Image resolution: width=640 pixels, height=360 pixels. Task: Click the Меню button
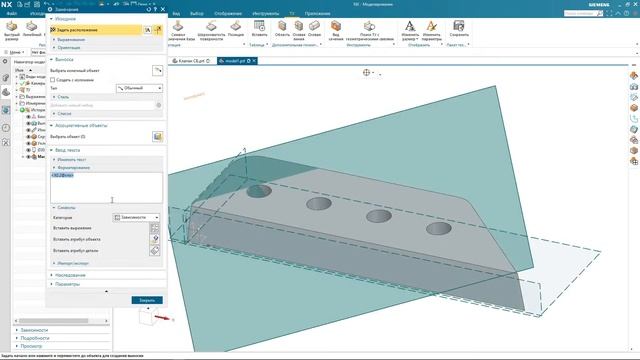15,52
